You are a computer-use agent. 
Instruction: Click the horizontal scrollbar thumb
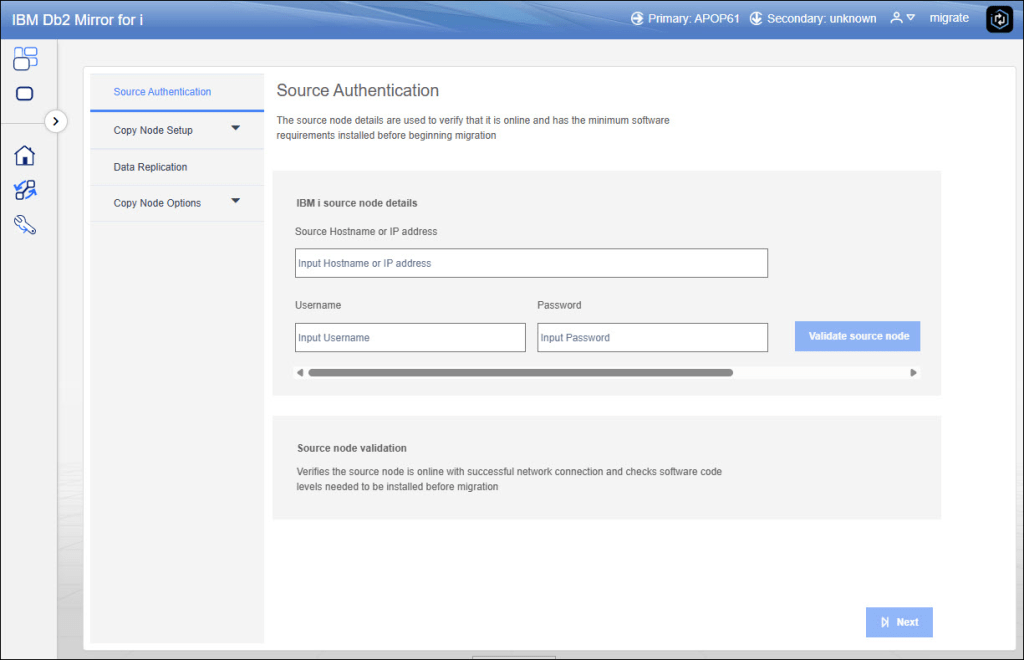click(x=520, y=373)
